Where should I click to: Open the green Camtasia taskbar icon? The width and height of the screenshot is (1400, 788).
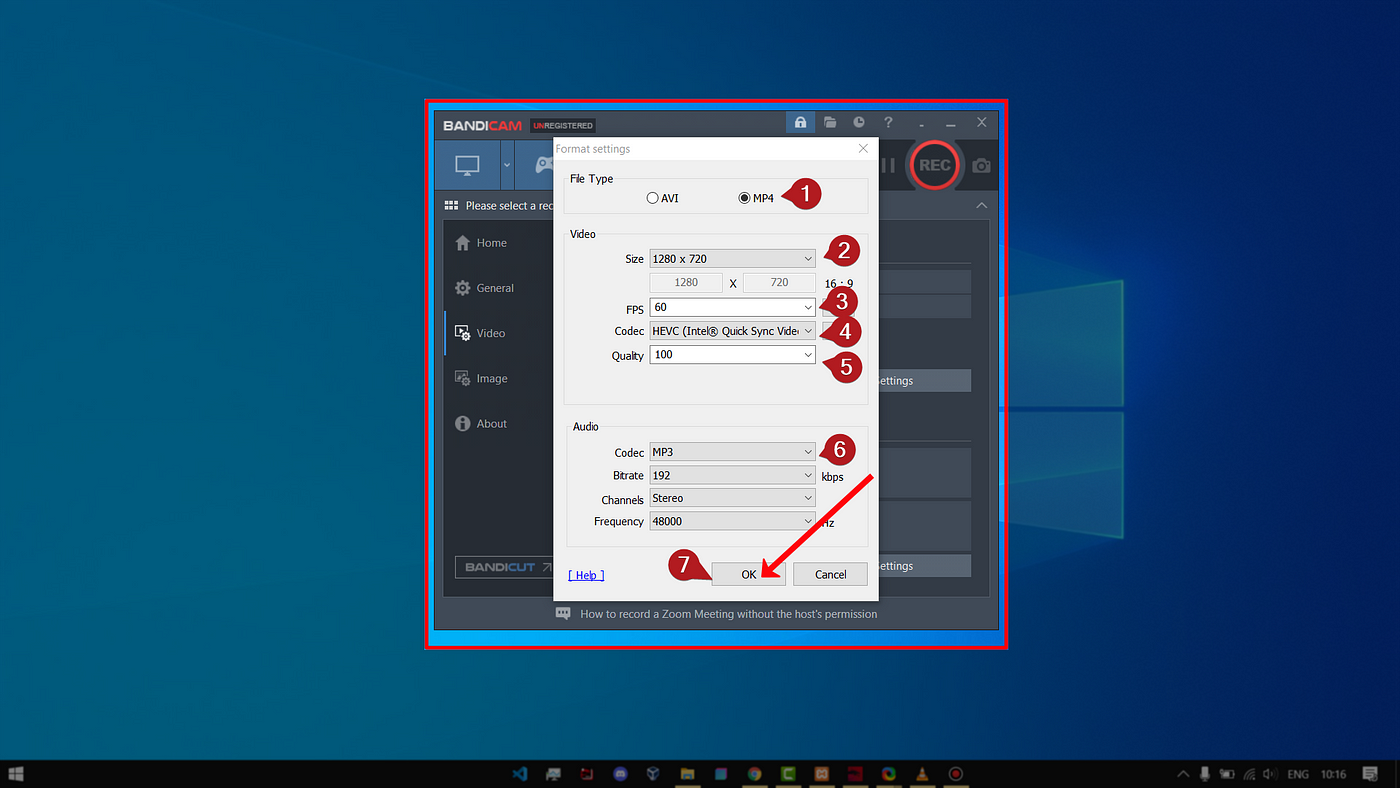pos(788,774)
